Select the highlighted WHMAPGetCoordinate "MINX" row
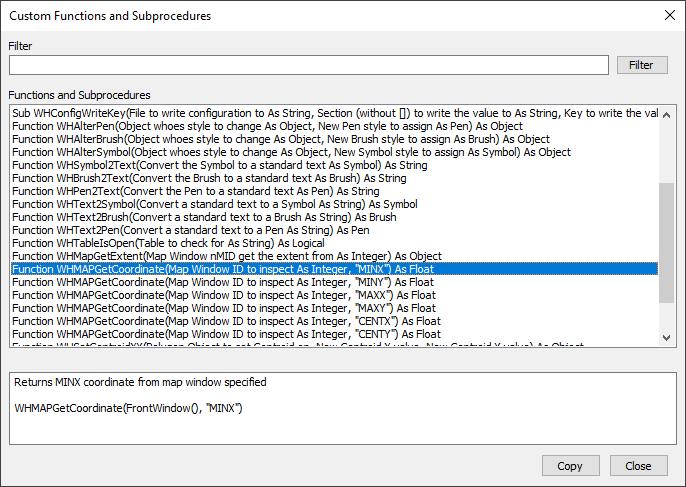686x487 pixels. pyautogui.click(x=335, y=269)
